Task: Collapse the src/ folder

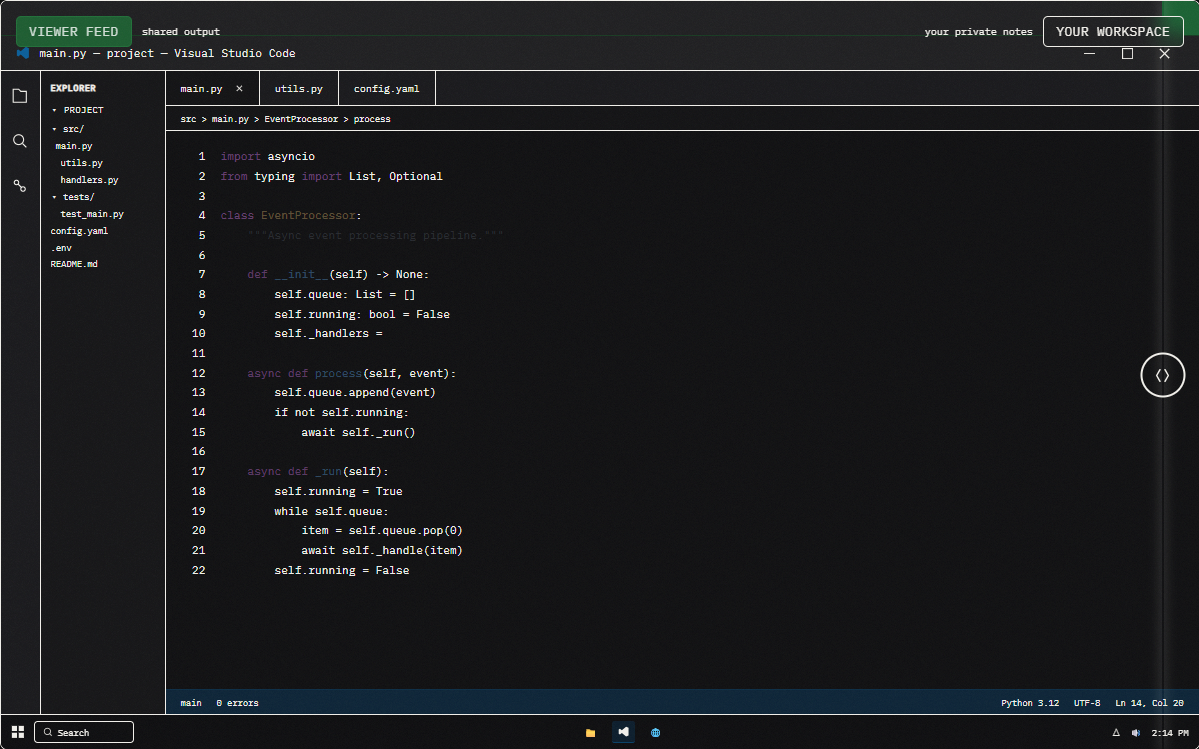Action: [55, 129]
